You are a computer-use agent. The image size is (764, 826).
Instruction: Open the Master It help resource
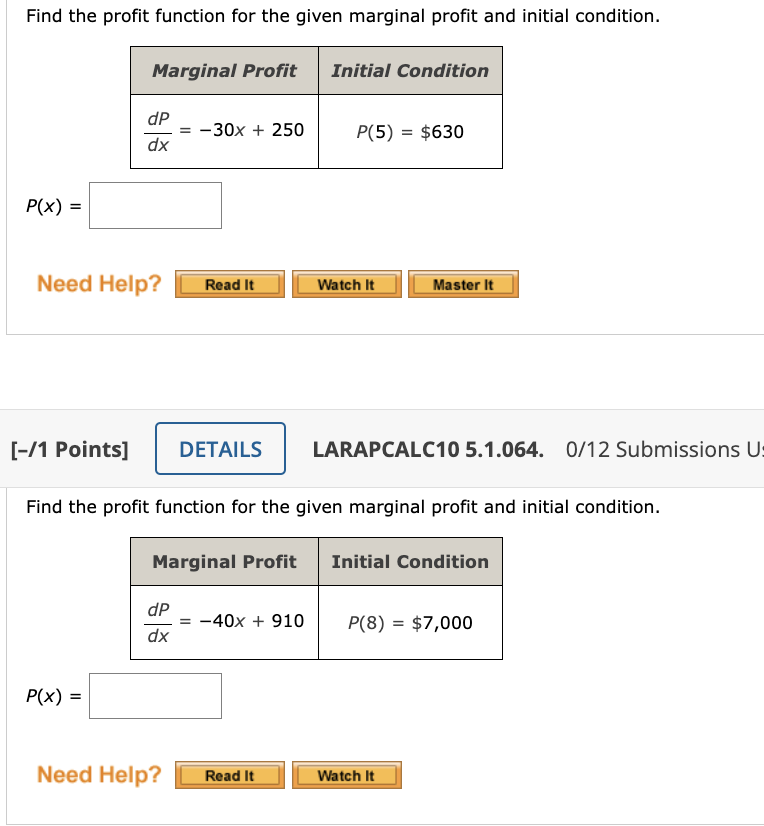[x=463, y=284]
